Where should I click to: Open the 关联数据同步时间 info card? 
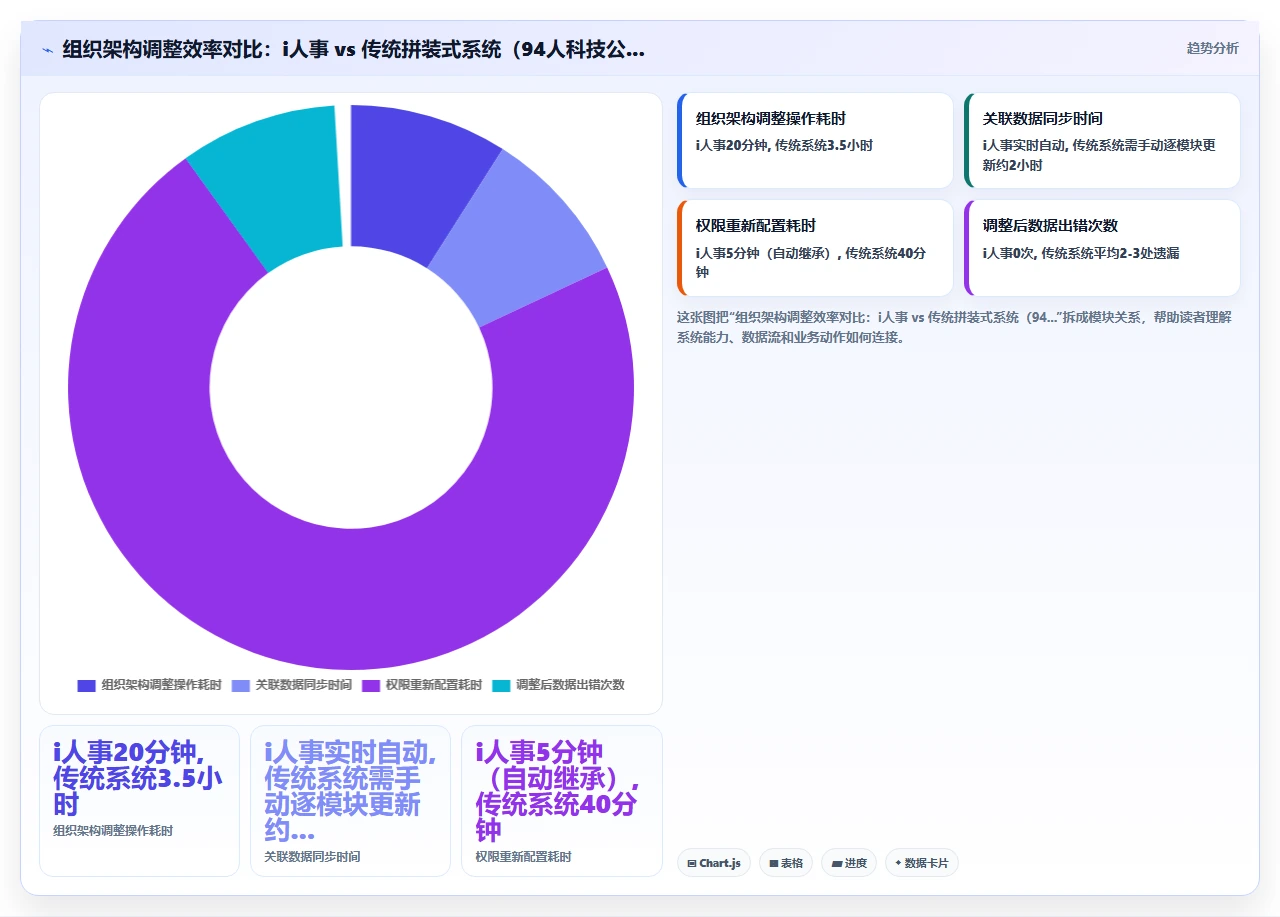coord(1102,140)
